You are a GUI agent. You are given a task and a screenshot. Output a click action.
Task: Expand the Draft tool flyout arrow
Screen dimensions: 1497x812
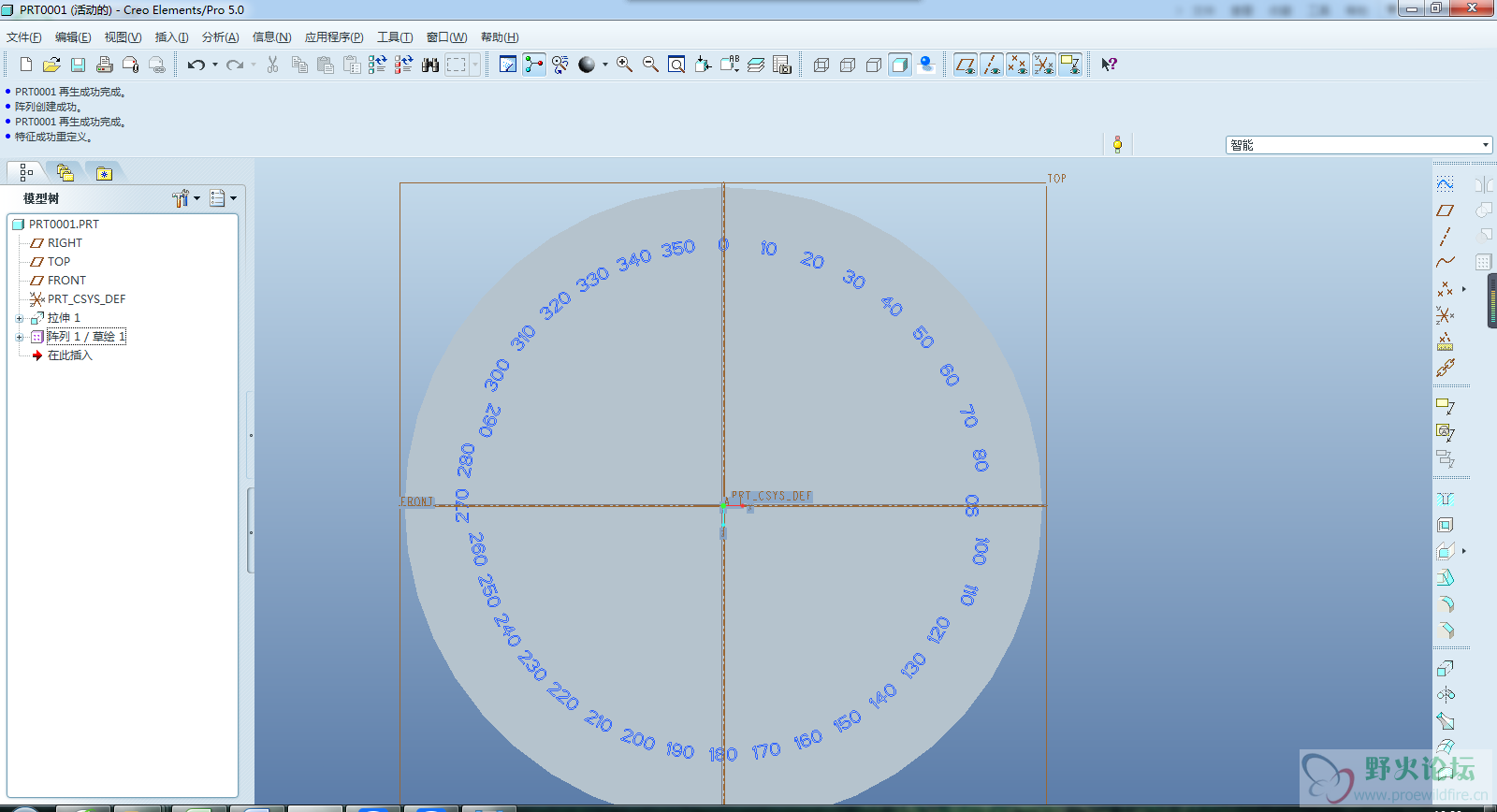(1464, 551)
